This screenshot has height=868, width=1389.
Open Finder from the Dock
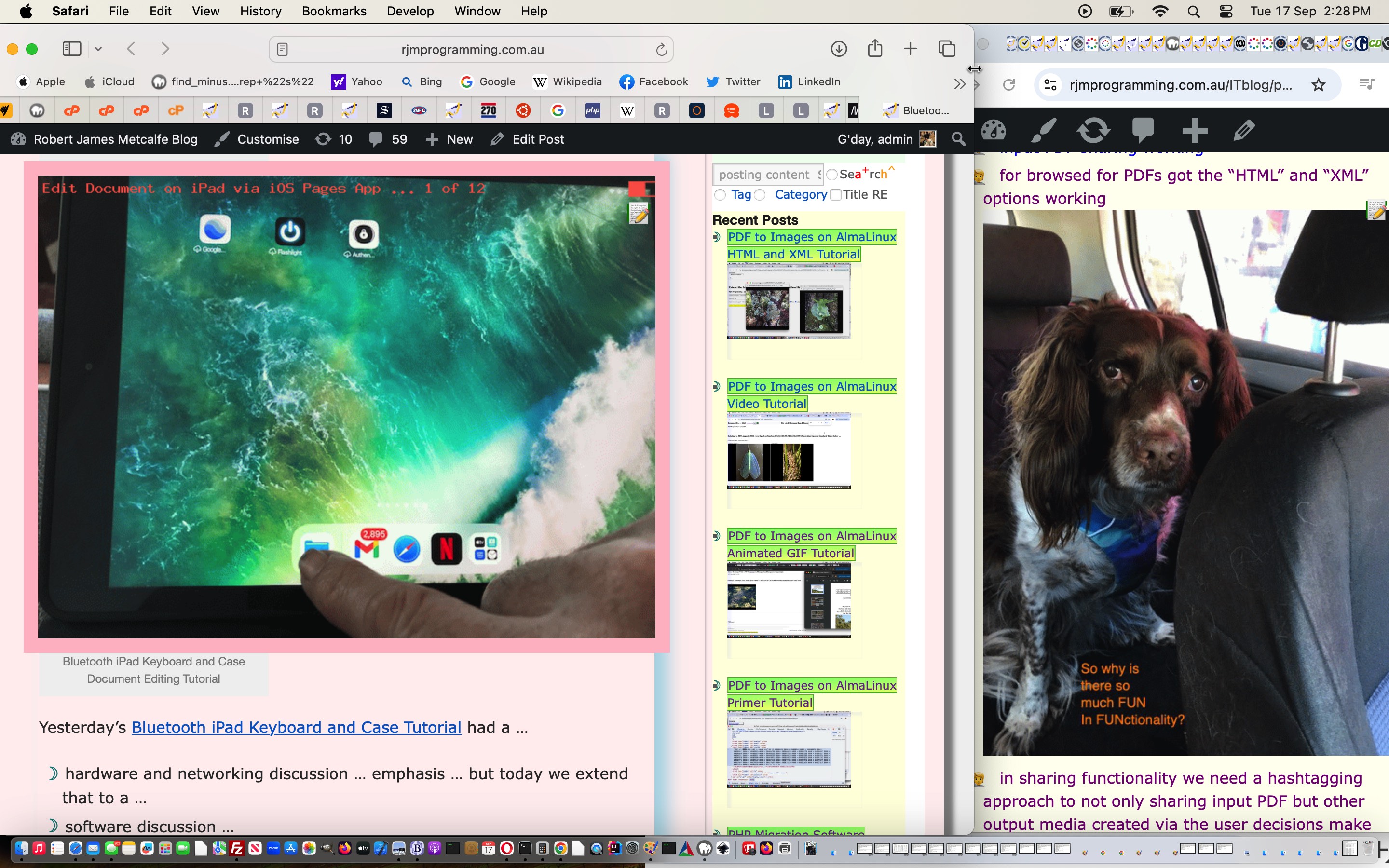click(x=21, y=849)
